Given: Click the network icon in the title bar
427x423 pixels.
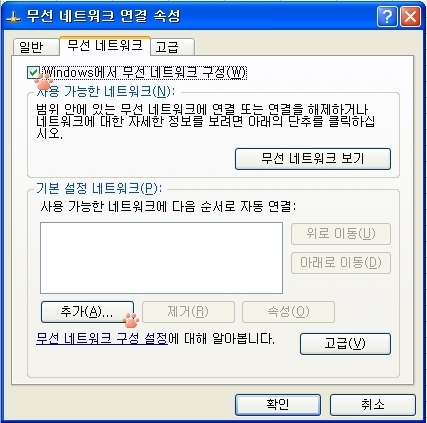Looking at the screenshot, I should tap(14, 17).
